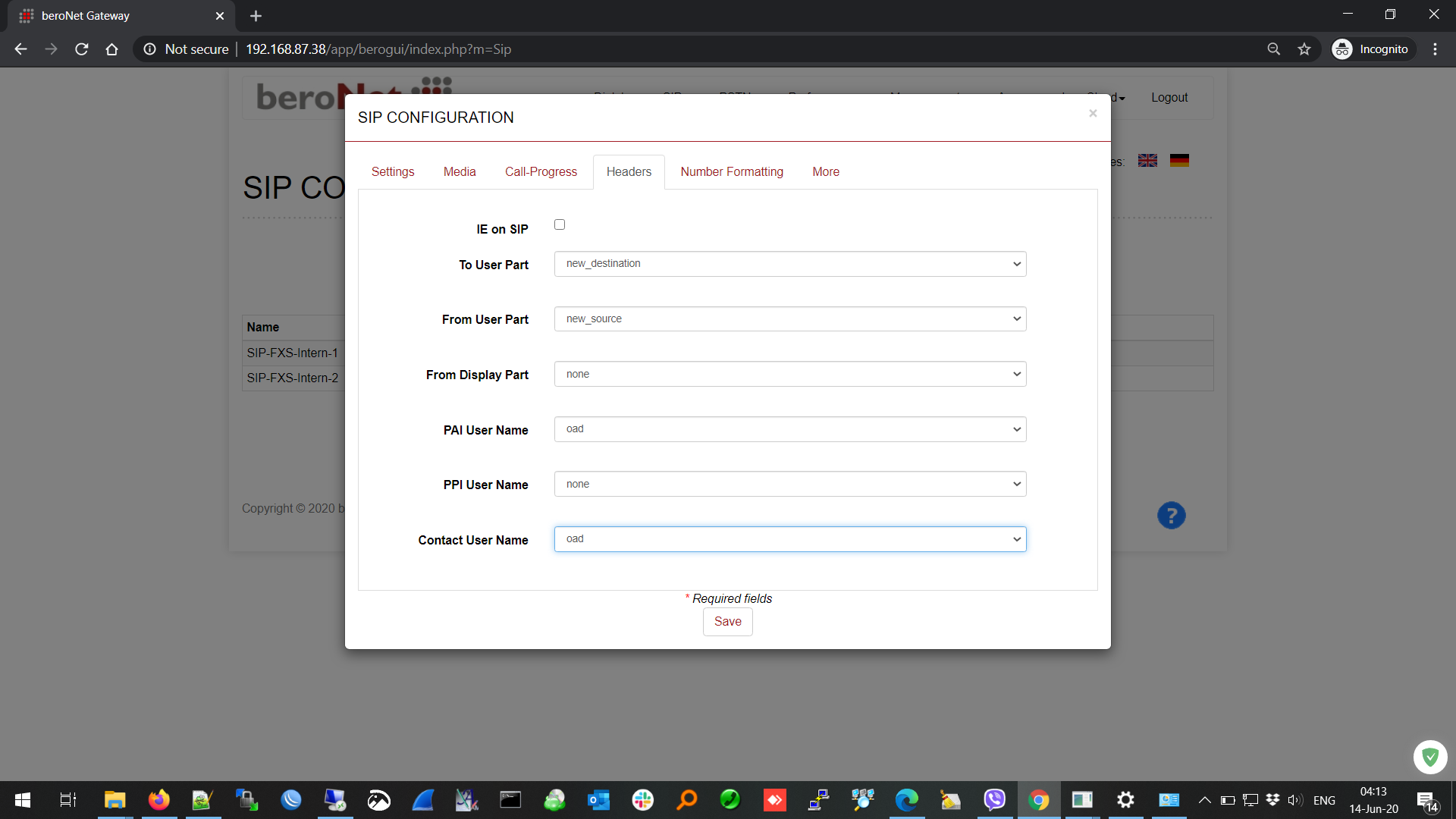This screenshot has width=1456, height=819.
Task: Expand the To User Part dropdown
Action: [x=789, y=264]
